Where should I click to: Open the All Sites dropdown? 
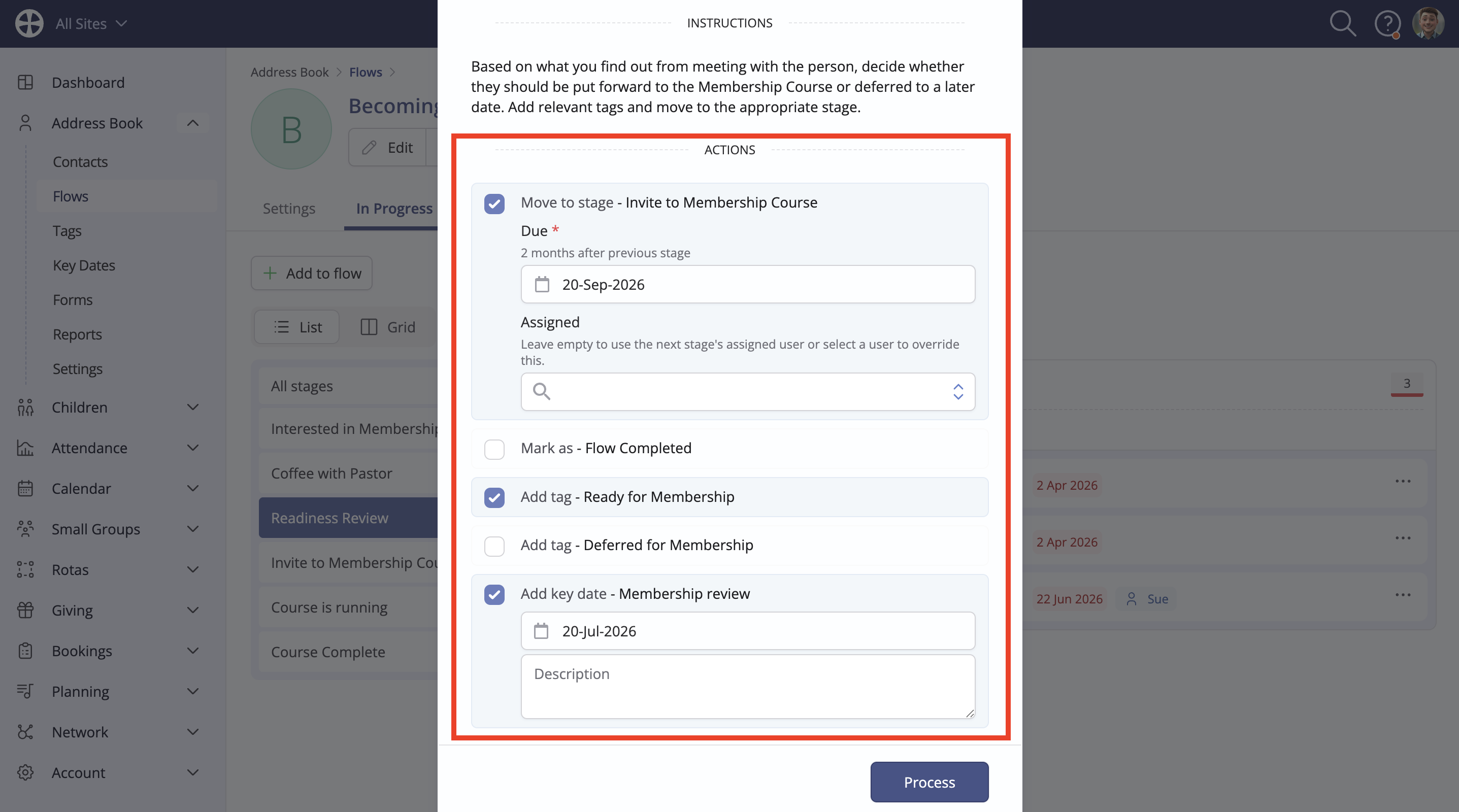[91, 24]
